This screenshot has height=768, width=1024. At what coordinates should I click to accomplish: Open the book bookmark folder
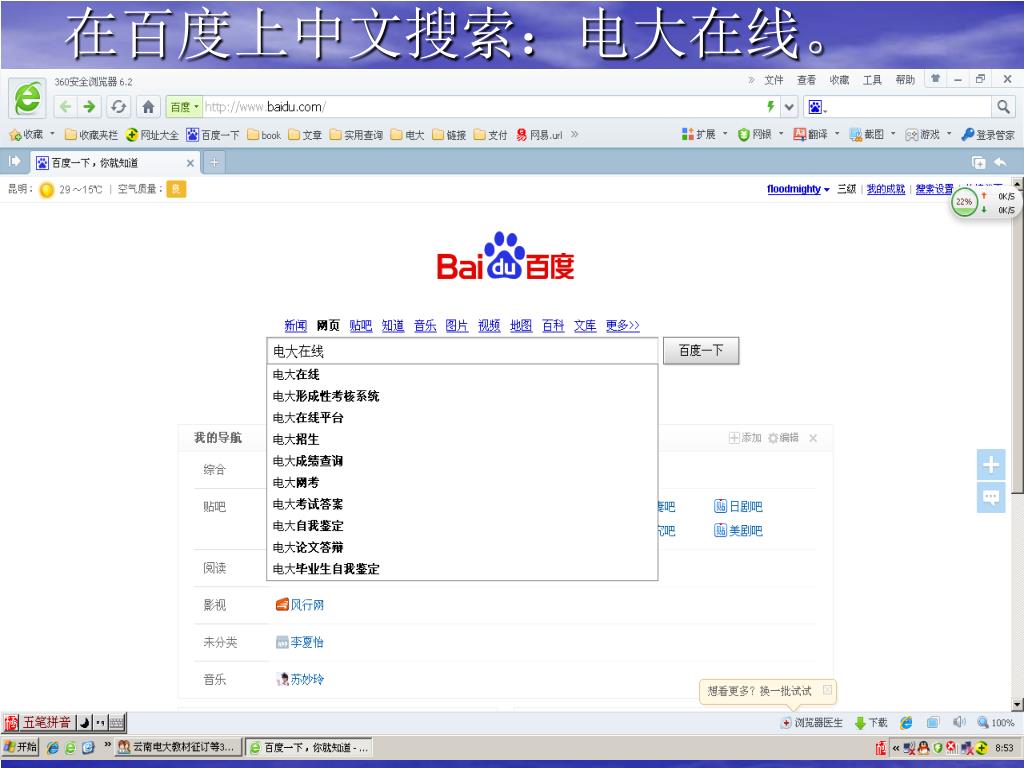click(x=264, y=135)
